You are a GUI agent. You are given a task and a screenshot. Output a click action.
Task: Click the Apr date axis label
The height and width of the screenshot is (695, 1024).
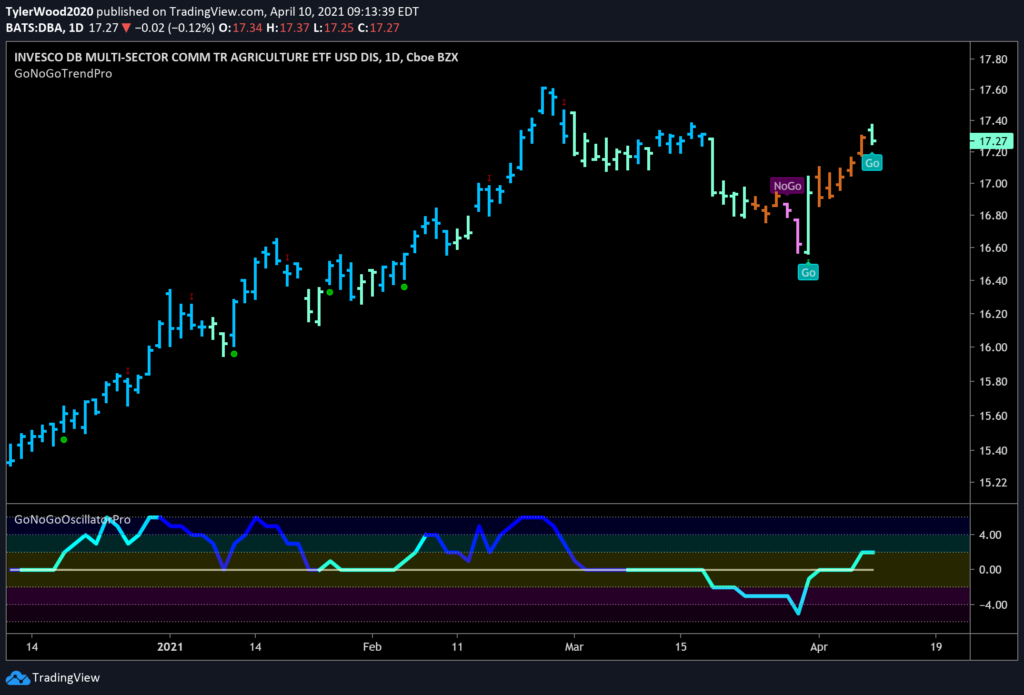pos(818,647)
